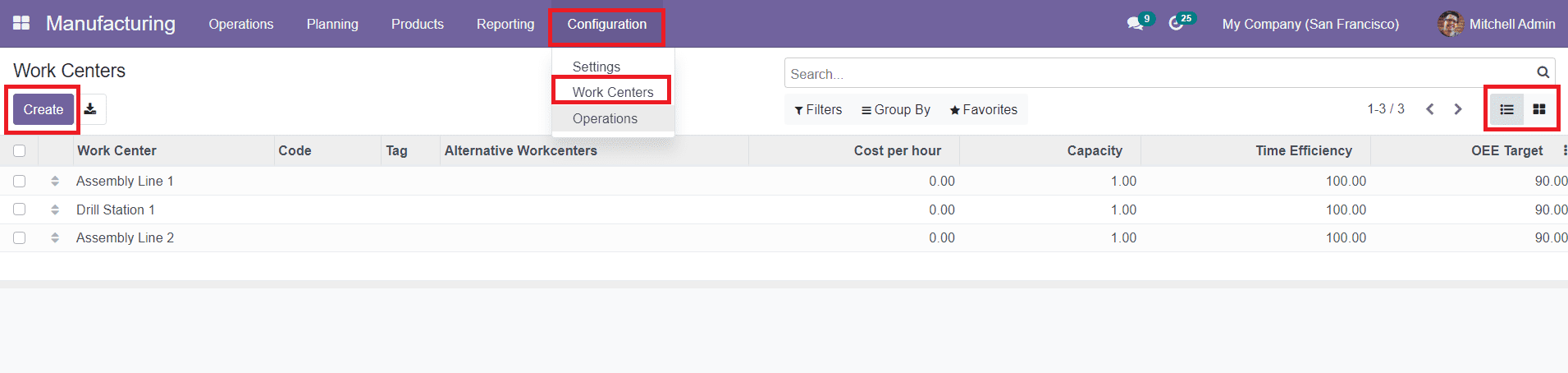Screen dimensions: 1568x373
Task: Tick the checkbox for Assembly Line 2
Action: [20, 237]
